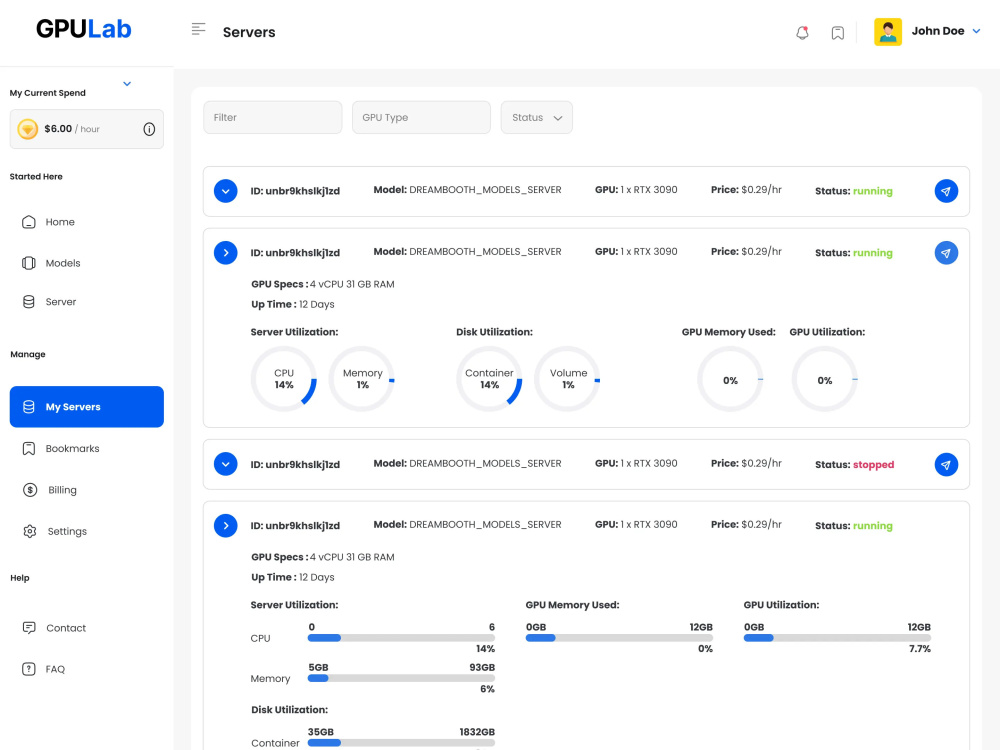
Task: Collapse the fourth server card chevron
Action: (226, 526)
